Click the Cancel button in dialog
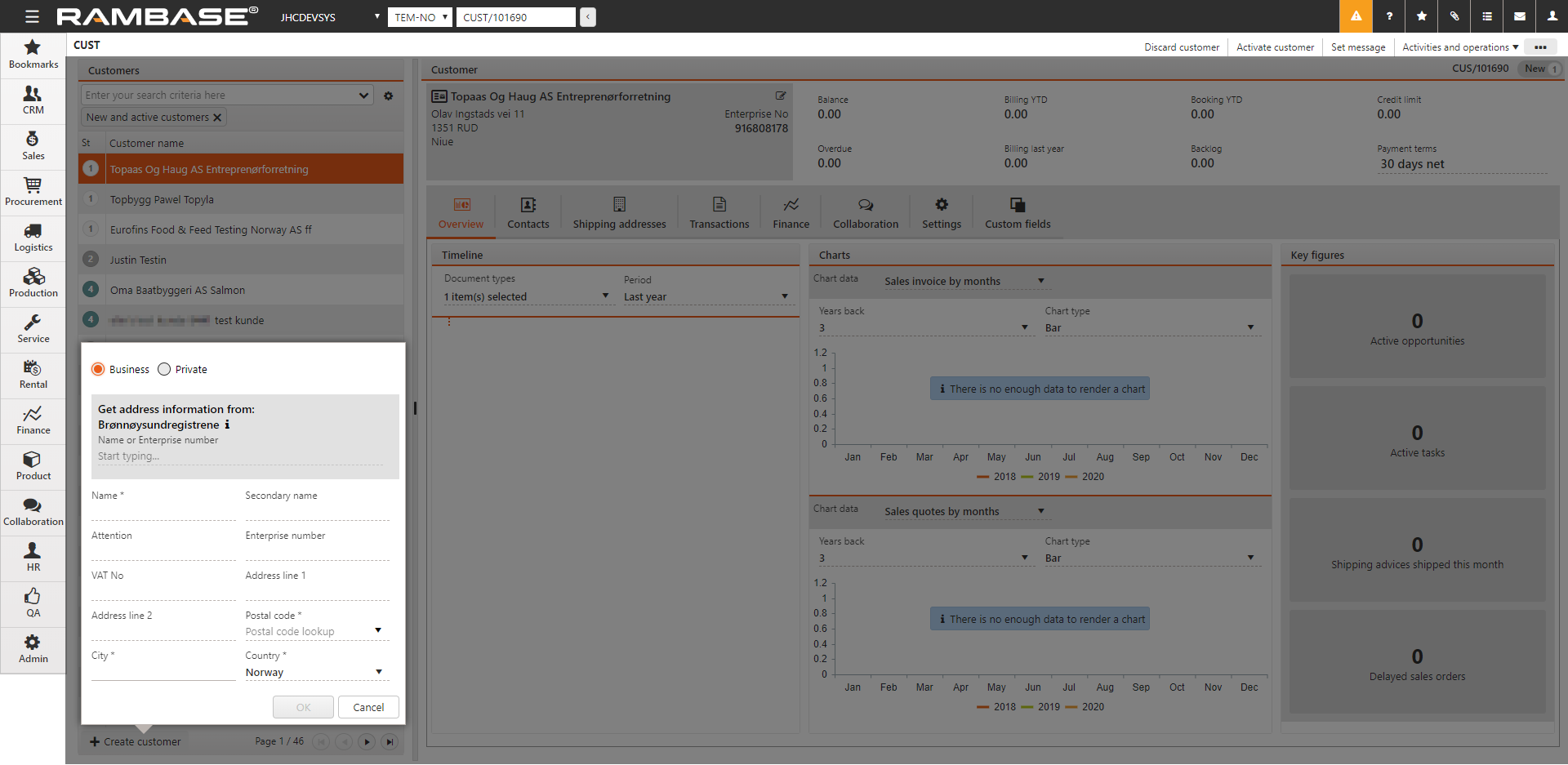The width and height of the screenshot is (1568, 765). 368,708
